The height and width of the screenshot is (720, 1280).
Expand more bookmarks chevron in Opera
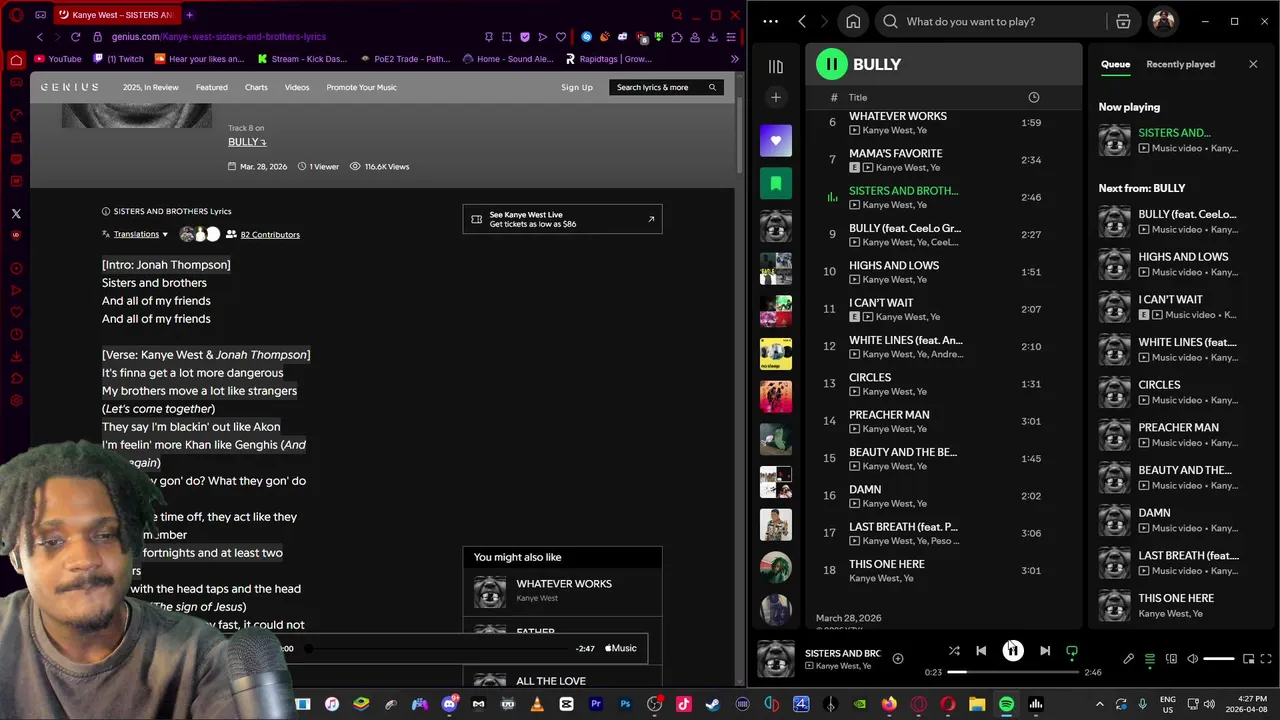click(735, 59)
